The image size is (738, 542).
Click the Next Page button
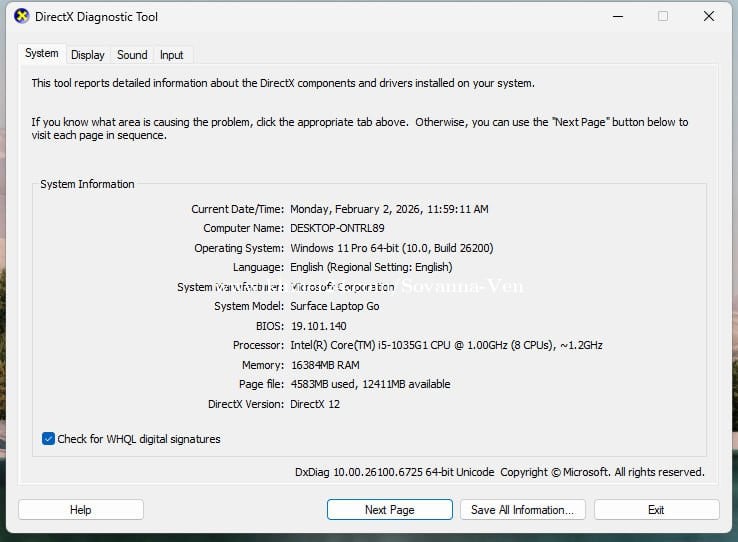(x=389, y=510)
